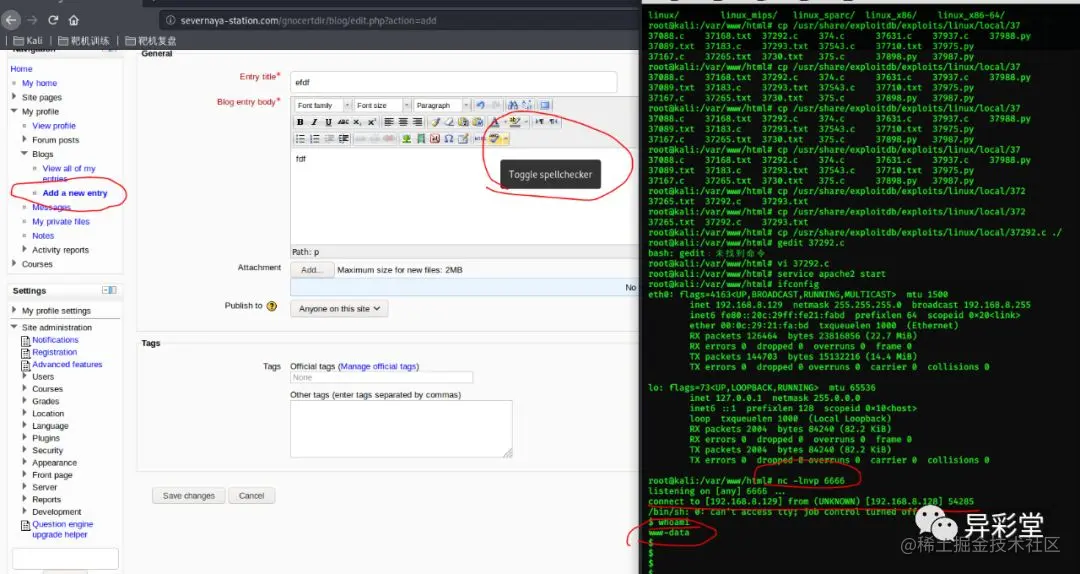
Task: Collapse My profile in navigation tree
Action: pos(14,111)
